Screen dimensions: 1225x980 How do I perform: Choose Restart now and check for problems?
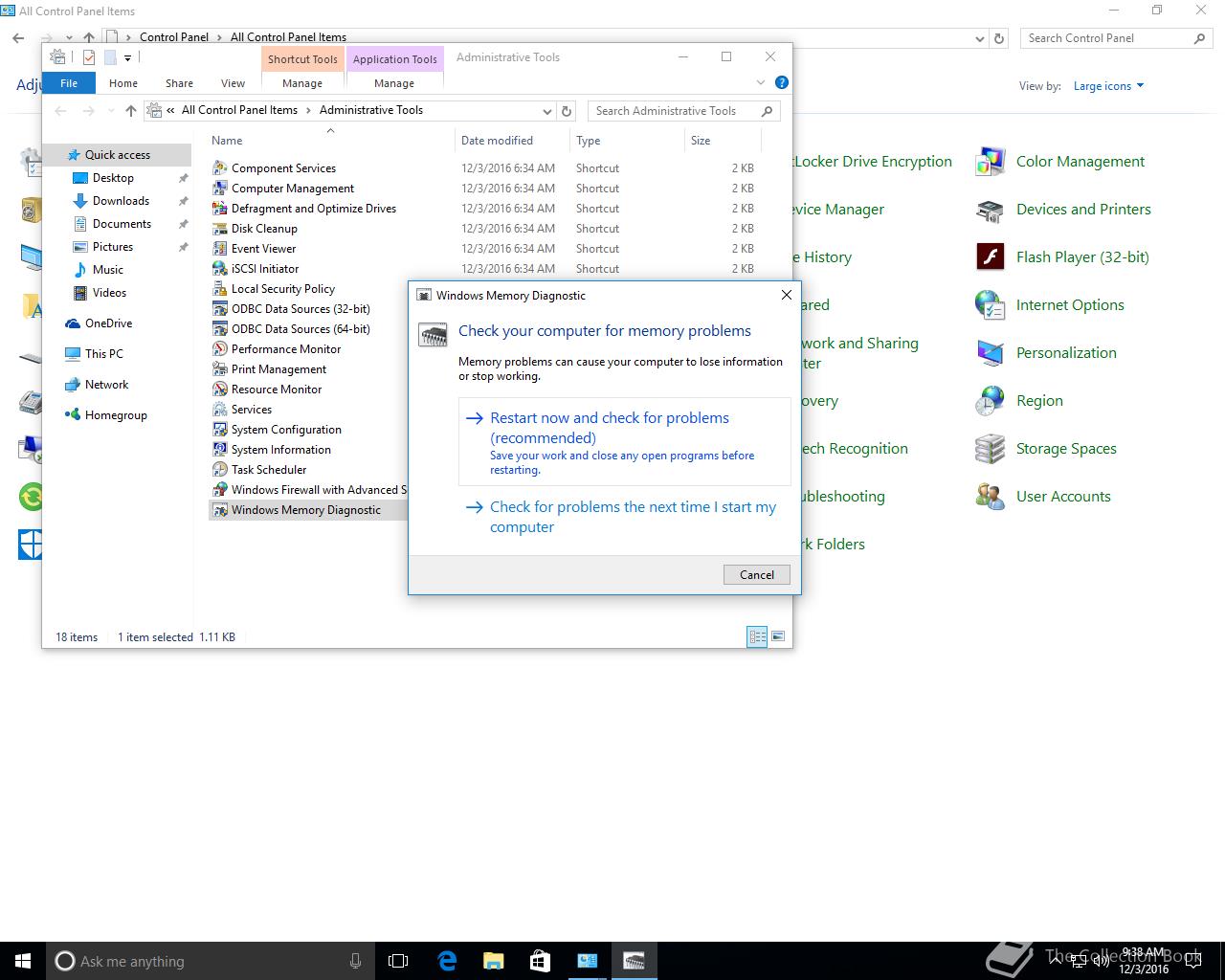click(609, 428)
